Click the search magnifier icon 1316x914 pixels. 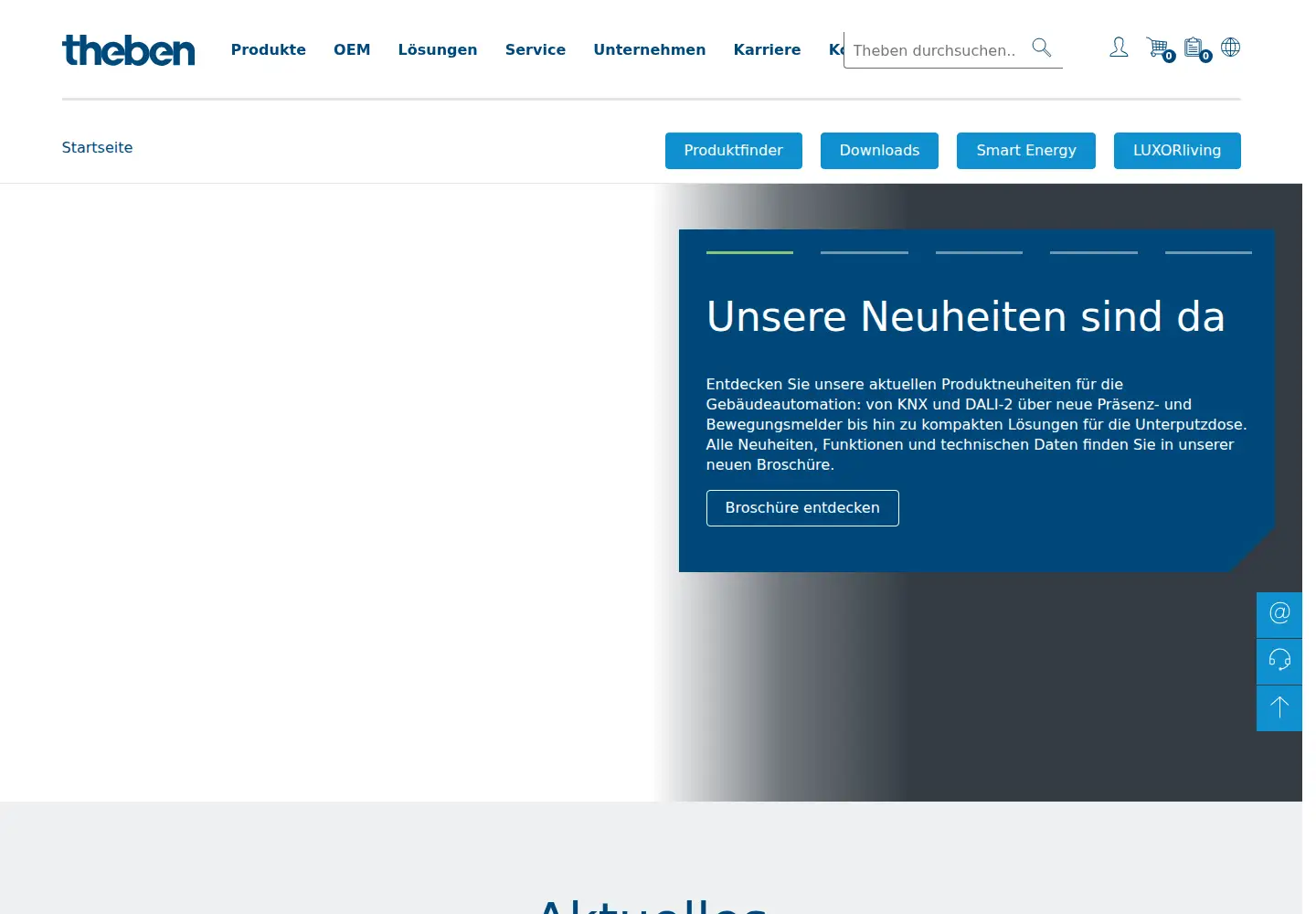point(1042,48)
